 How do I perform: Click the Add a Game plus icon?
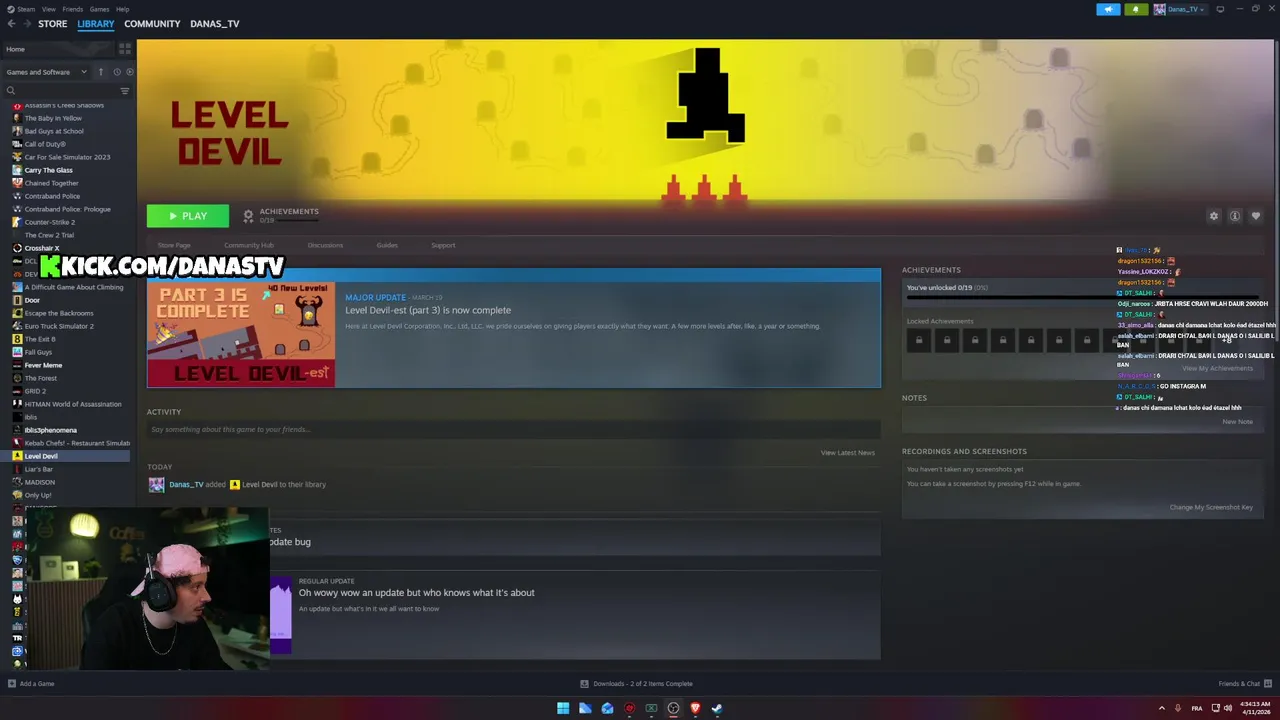(11, 684)
